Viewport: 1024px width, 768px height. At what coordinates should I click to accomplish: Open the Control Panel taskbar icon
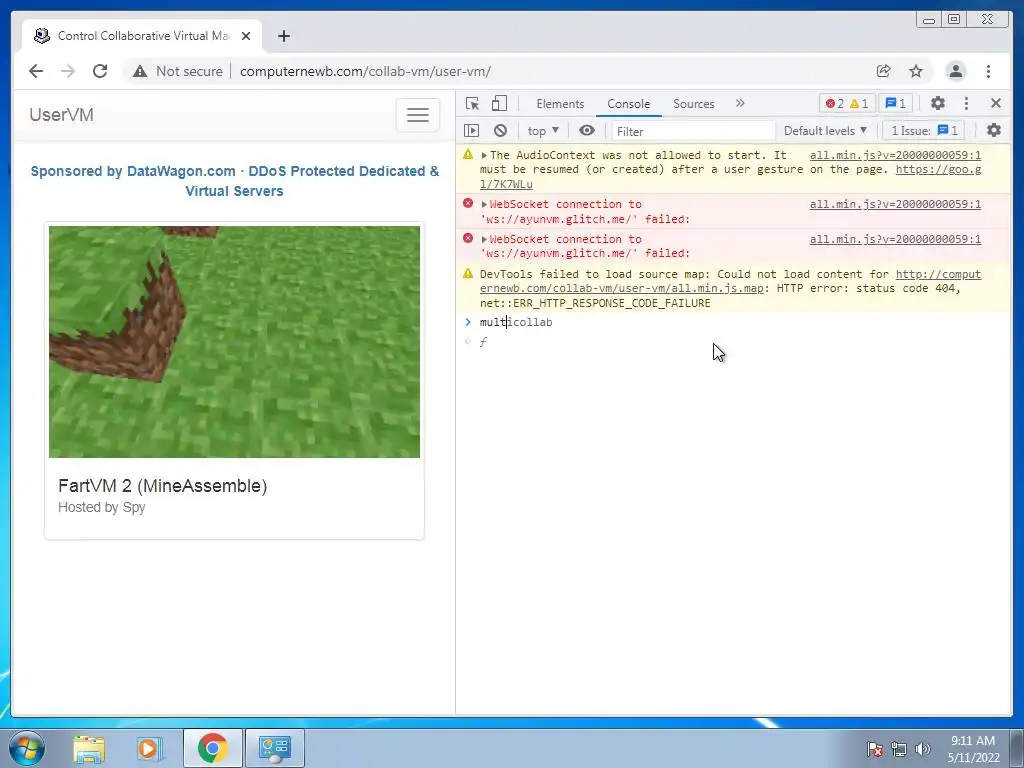[274, 748]
